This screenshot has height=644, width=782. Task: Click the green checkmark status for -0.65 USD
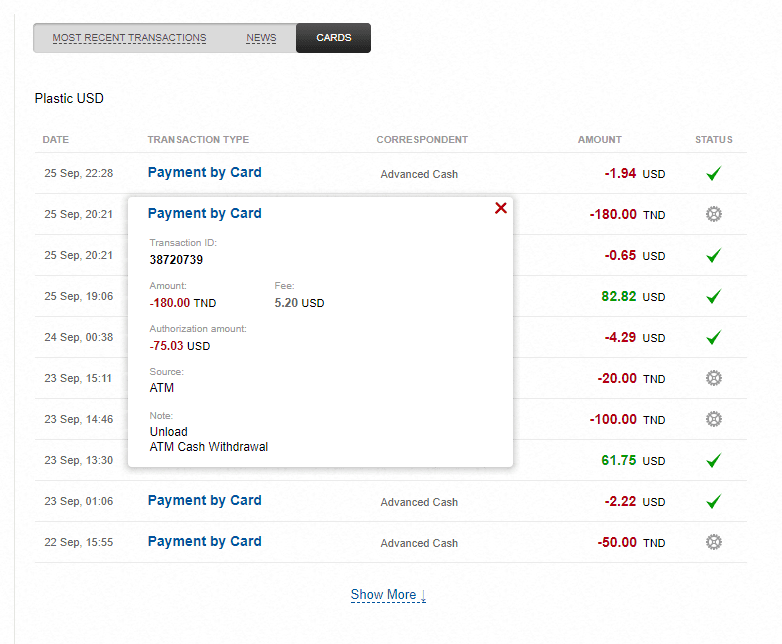713,256
